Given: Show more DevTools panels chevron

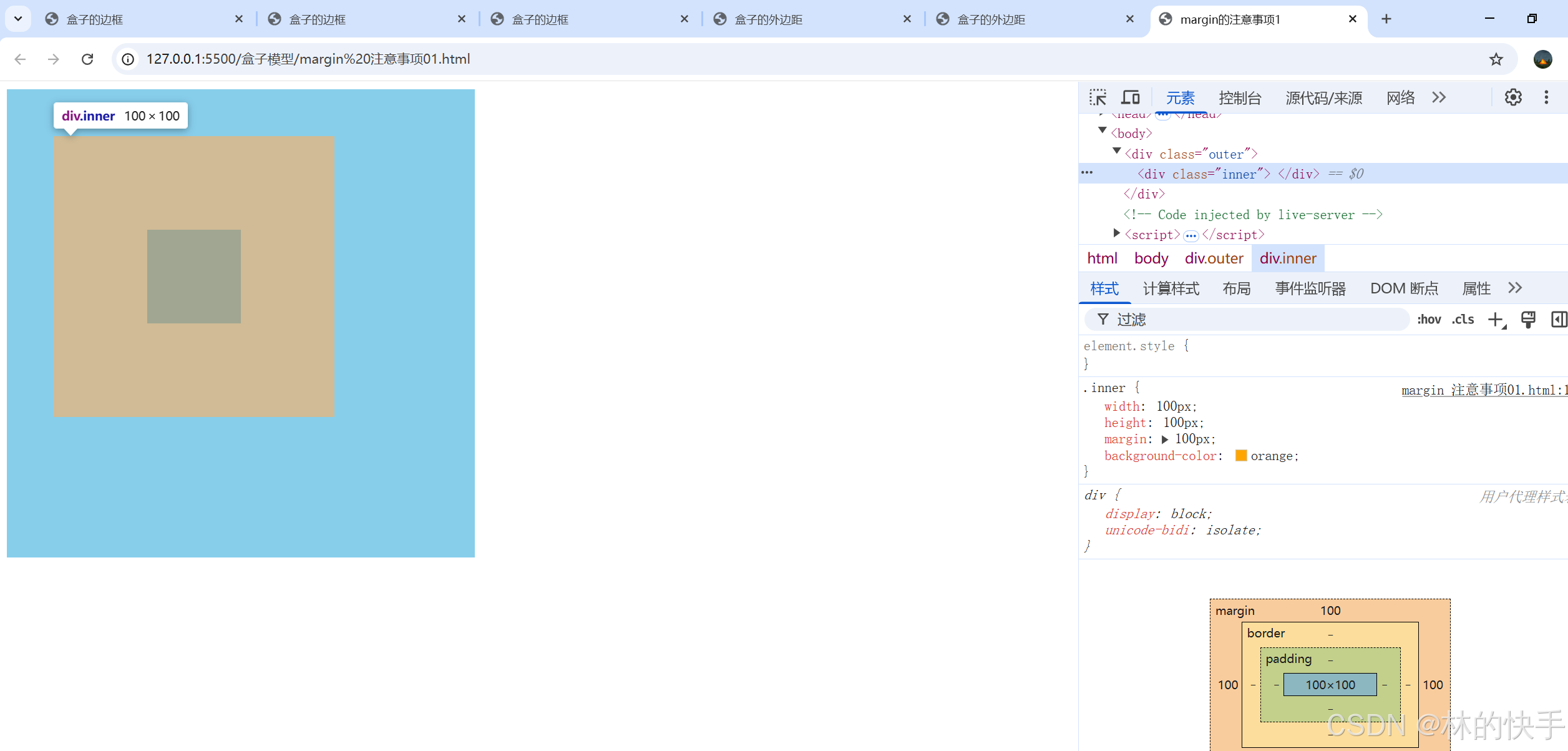Looking at the screenshot, I should 1439,97.
